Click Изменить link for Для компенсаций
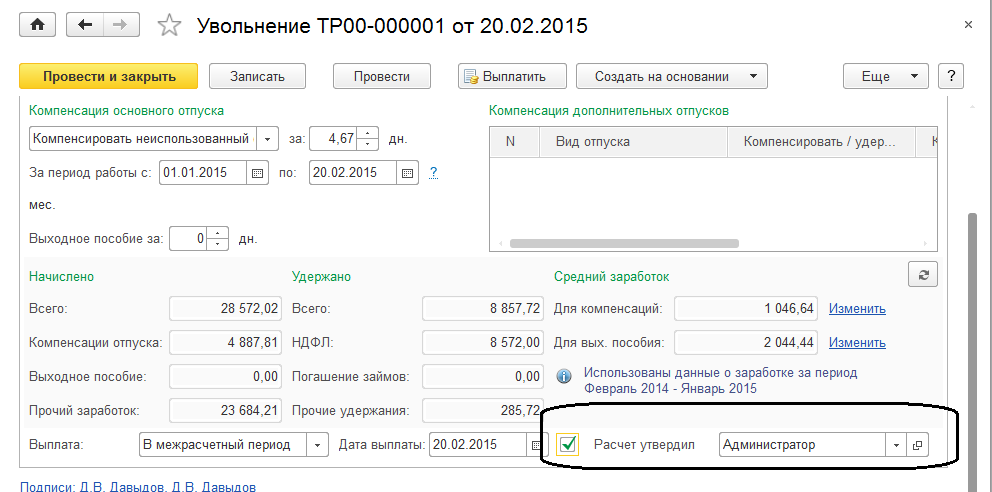The image size is (992, 492). [x=857, y=308]
